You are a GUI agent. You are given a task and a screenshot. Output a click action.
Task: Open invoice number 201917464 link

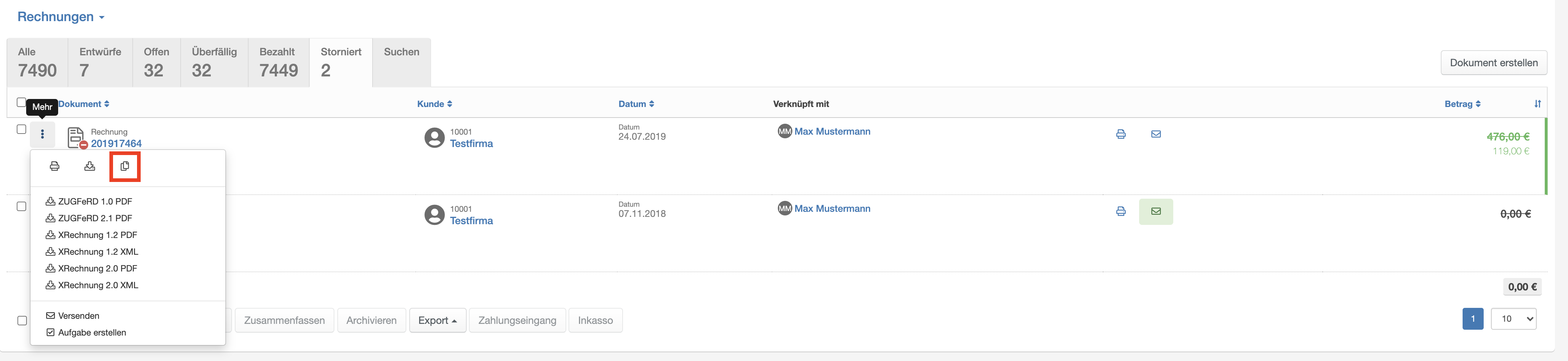[x=116, y=144]
